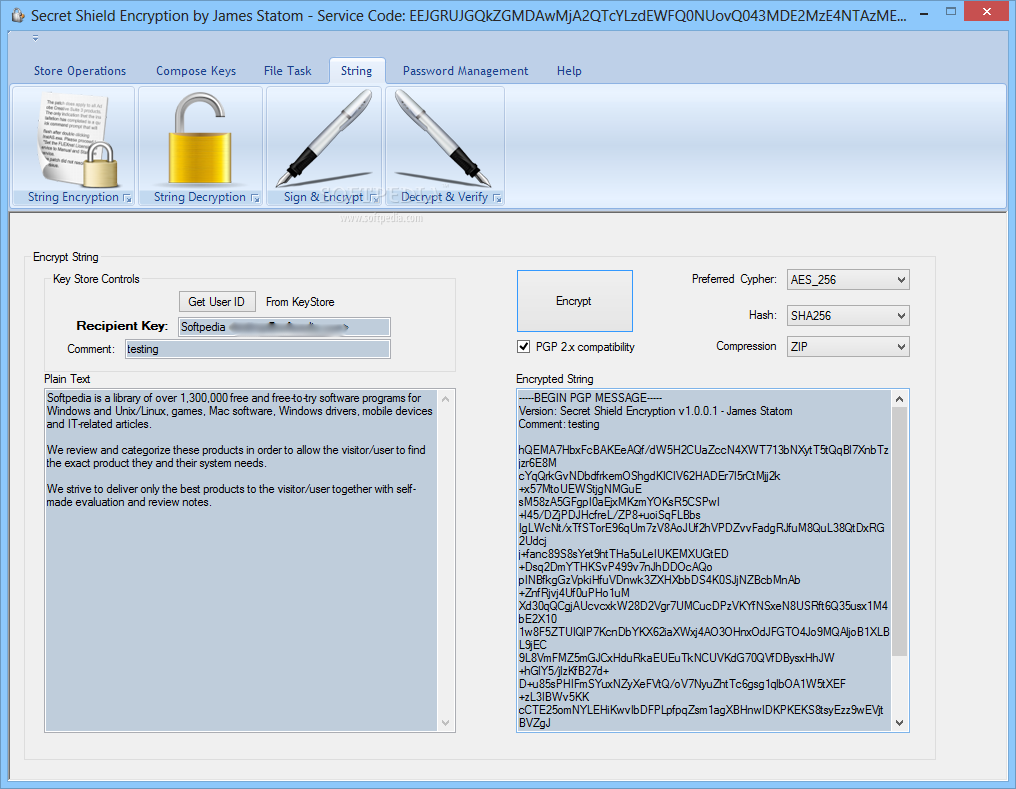Click the Recipient Key input field

coord(284,326)
